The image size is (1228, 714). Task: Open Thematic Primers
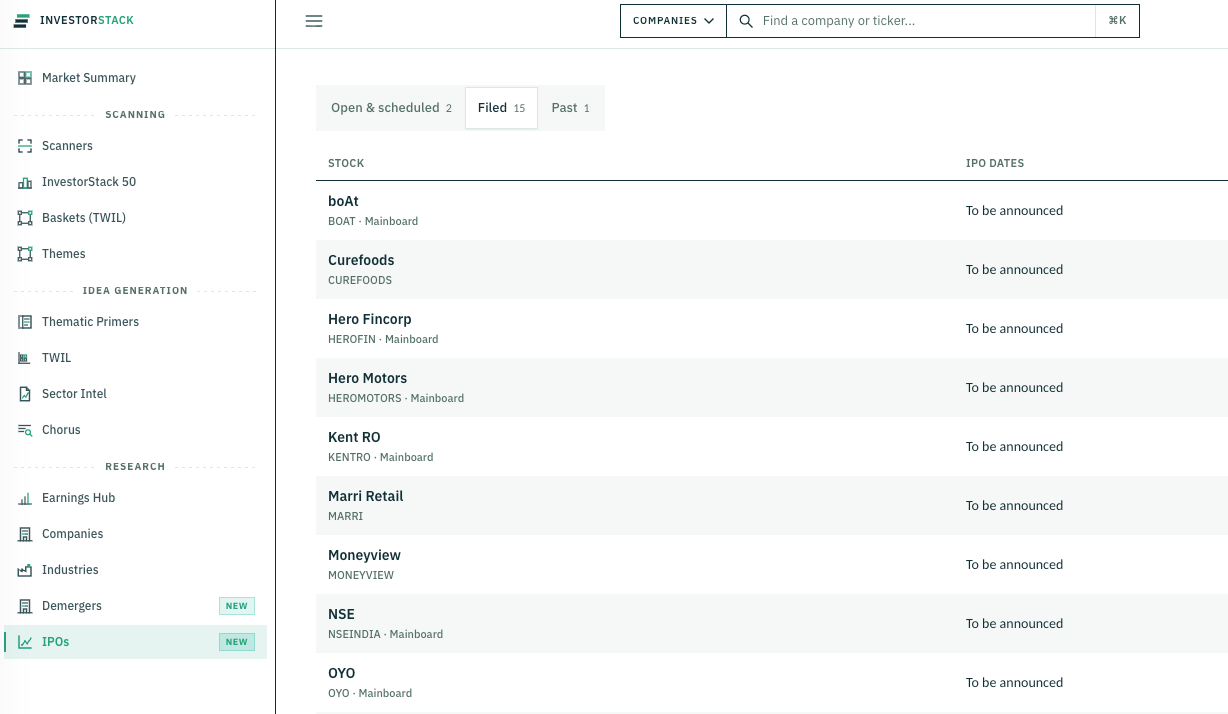coord(136,322)
